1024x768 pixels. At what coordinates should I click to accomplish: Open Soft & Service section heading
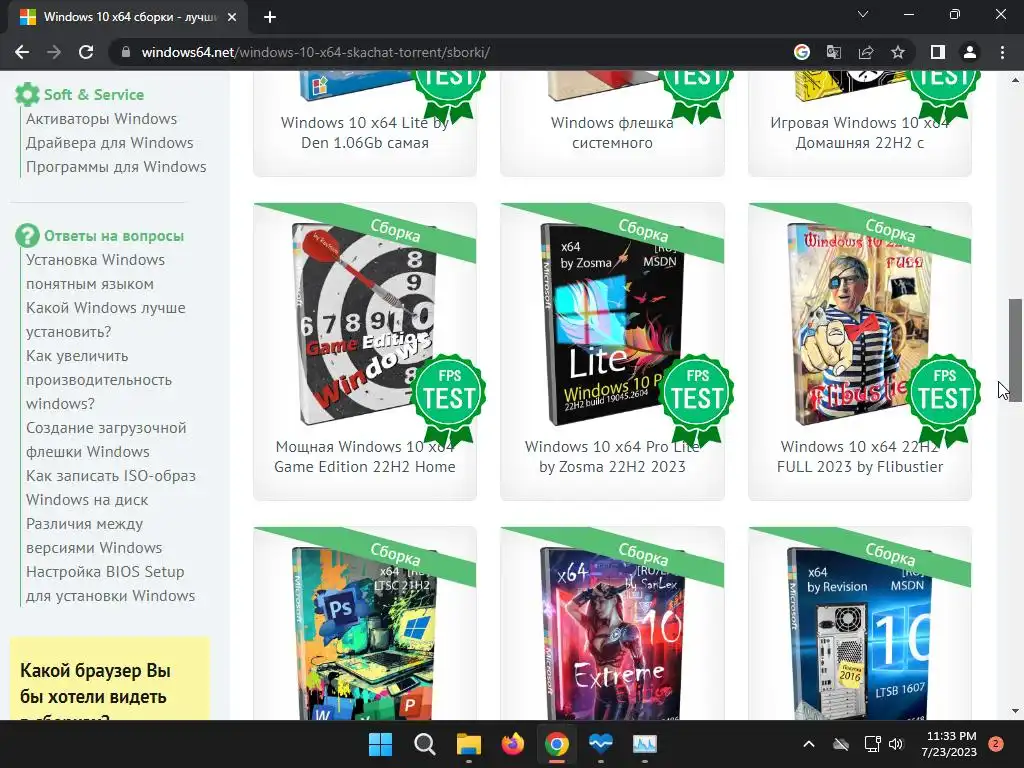click(x=94, y=95)
